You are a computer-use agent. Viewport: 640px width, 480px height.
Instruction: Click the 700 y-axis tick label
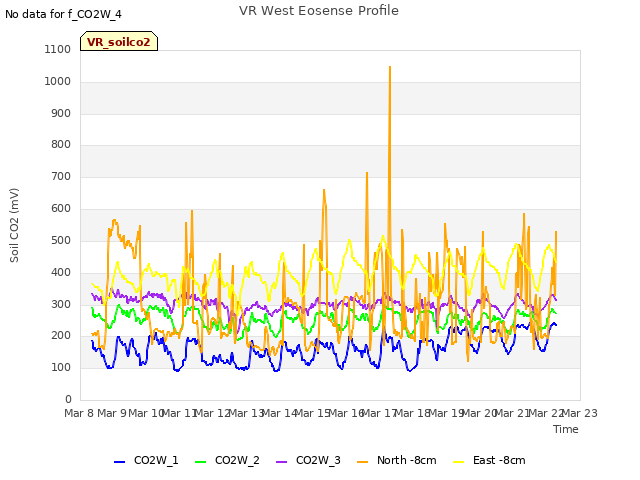(x=61, y=177)
